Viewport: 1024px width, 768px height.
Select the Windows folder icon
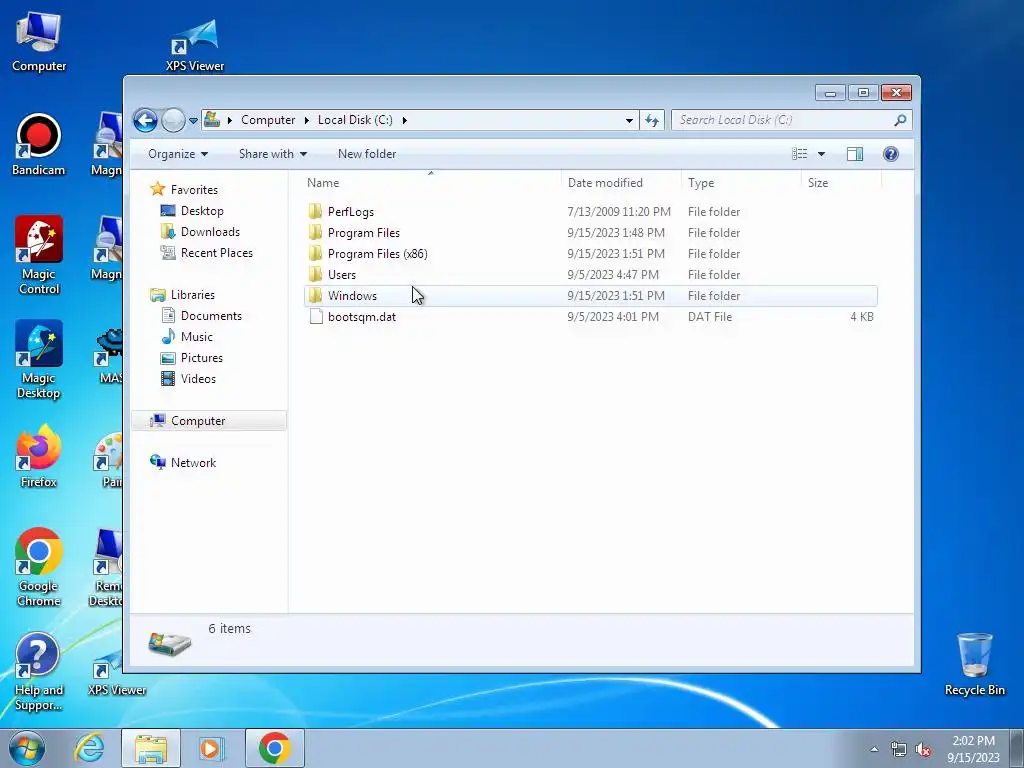click(x=315, y=295)
